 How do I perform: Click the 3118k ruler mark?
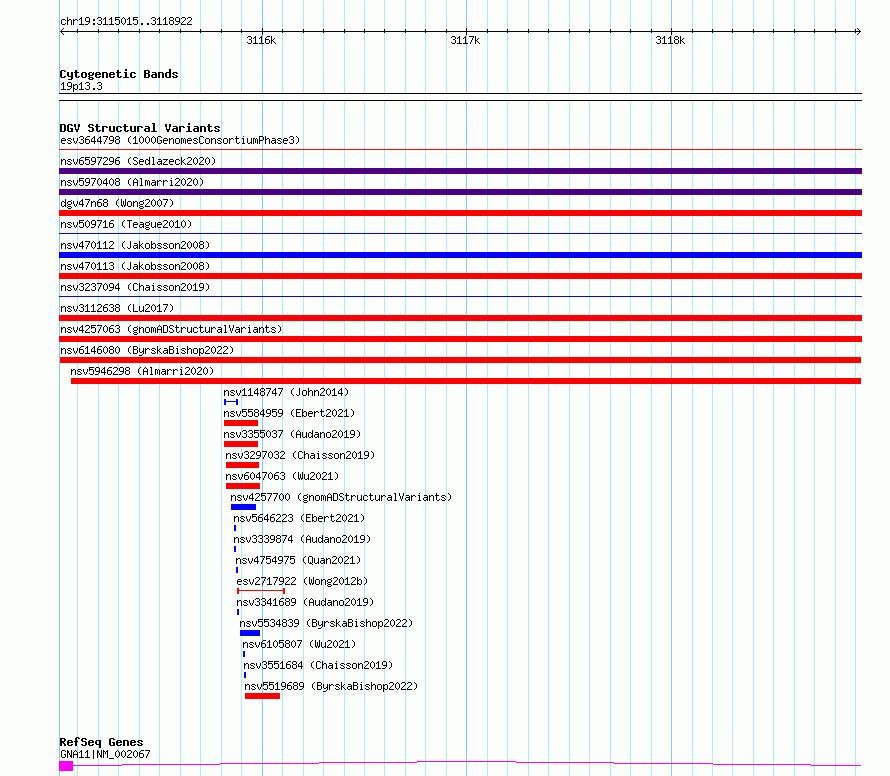tap(670, 40)
